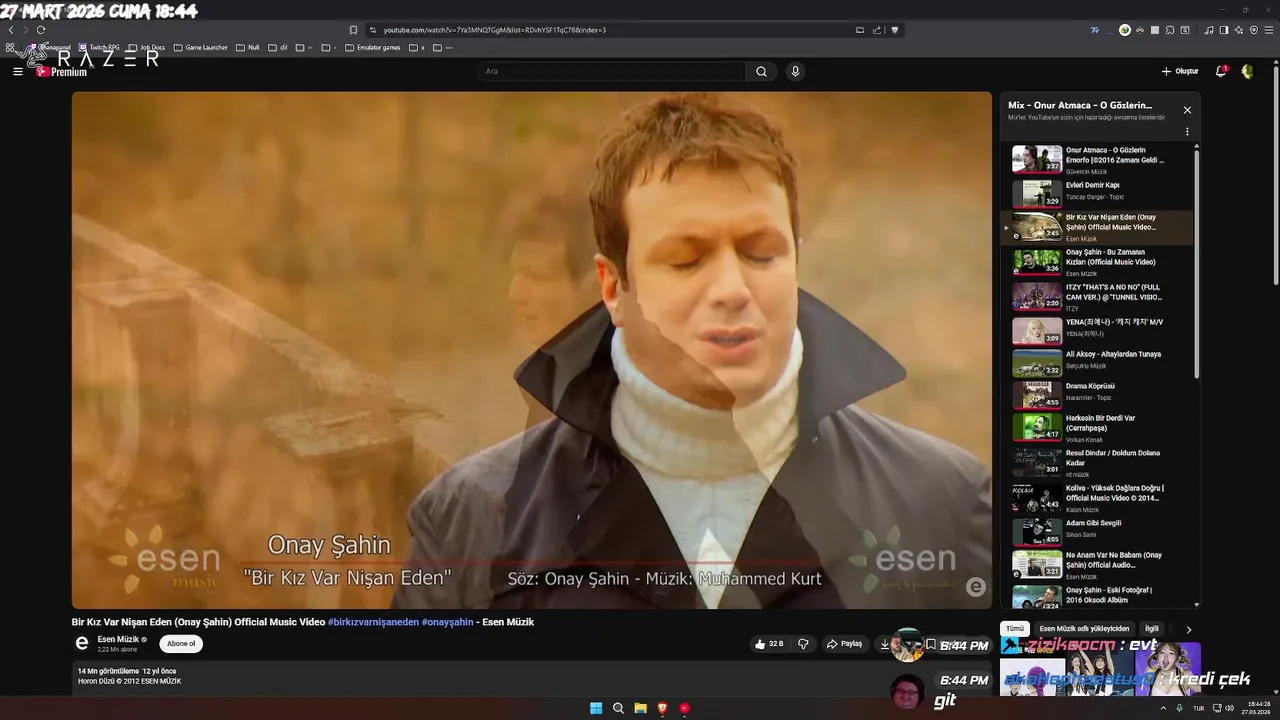
Task: Dislike the video with thumbs down
Action: 803,644
